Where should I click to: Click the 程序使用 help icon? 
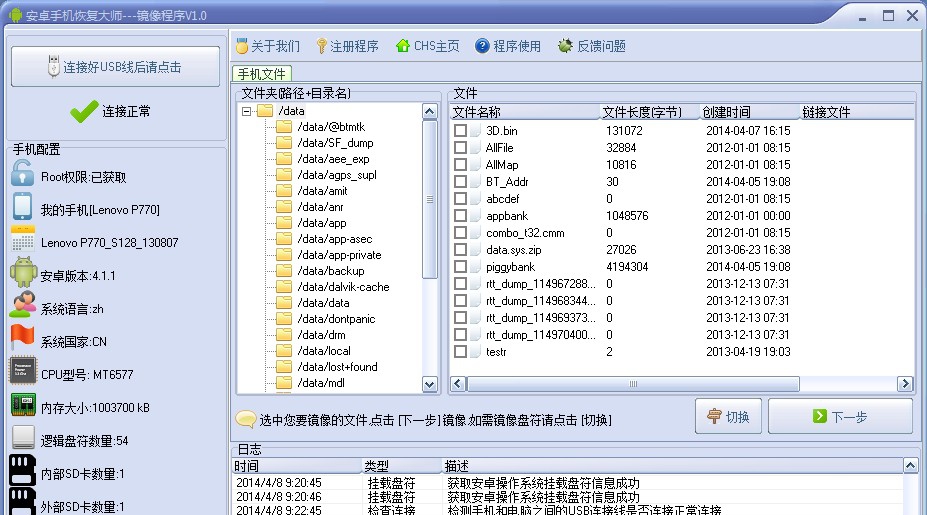[x=482, y=46]
